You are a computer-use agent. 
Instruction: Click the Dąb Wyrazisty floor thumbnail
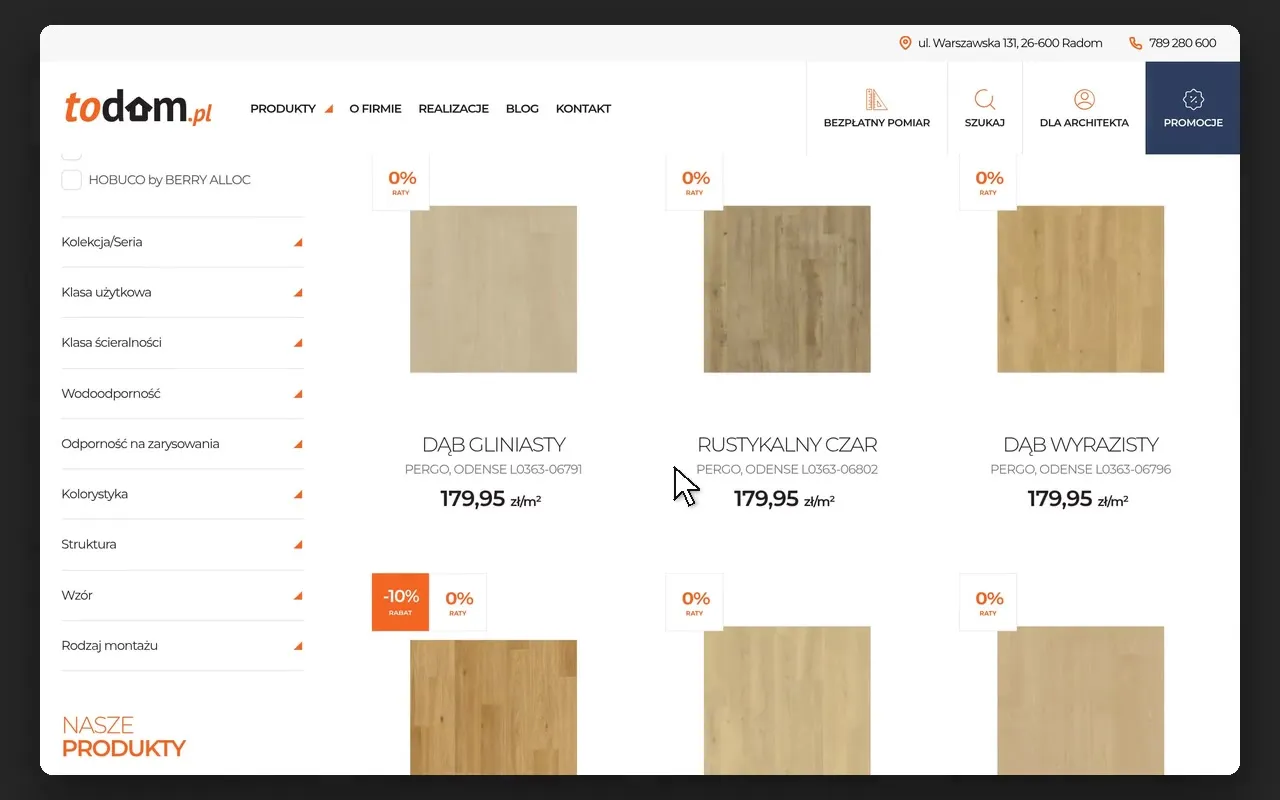1081,289
